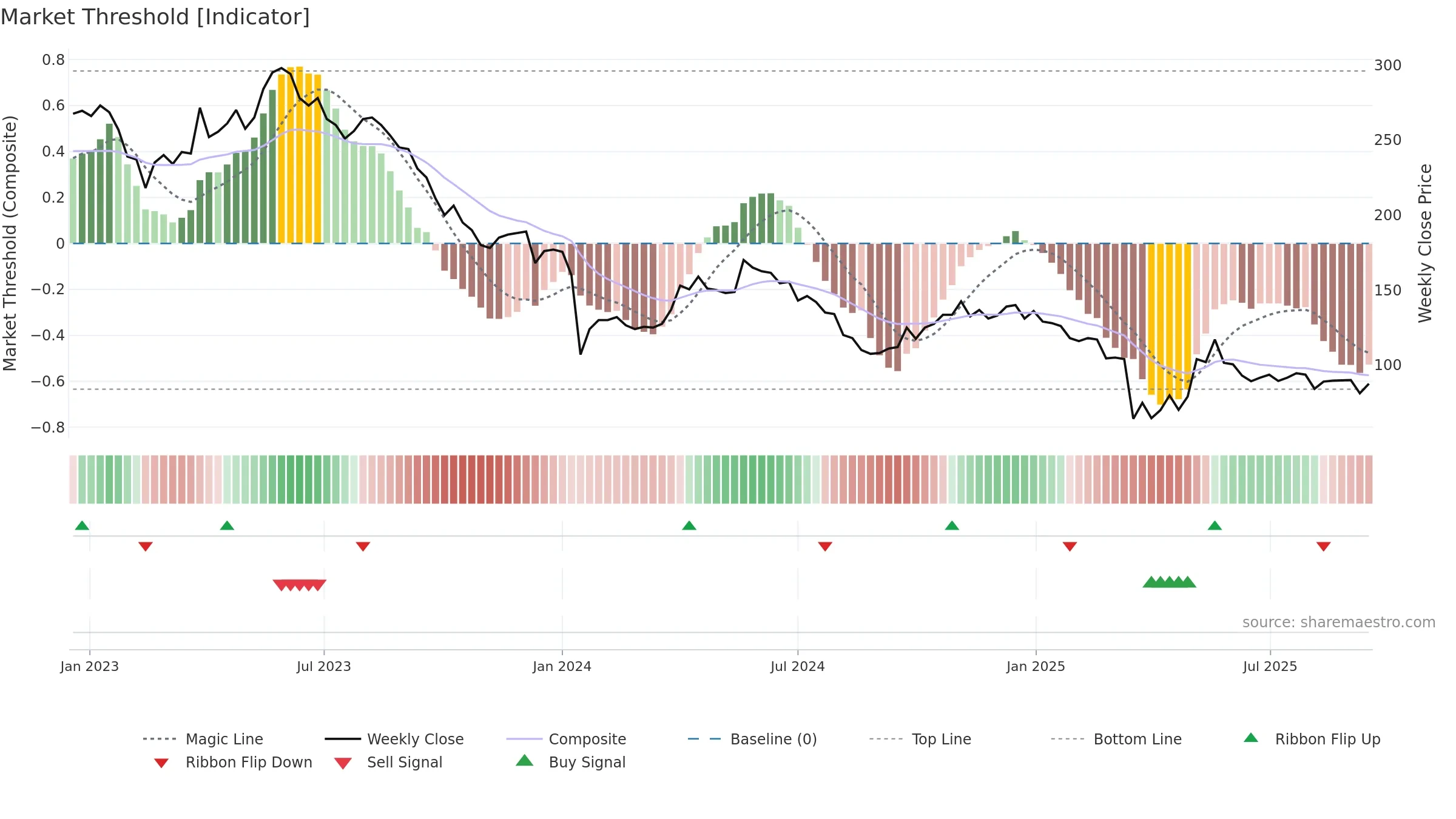Viewport: 1456px width, 819px height.
Task: Toggle the Baseline (0) legend entry
Action: [752, 739]
